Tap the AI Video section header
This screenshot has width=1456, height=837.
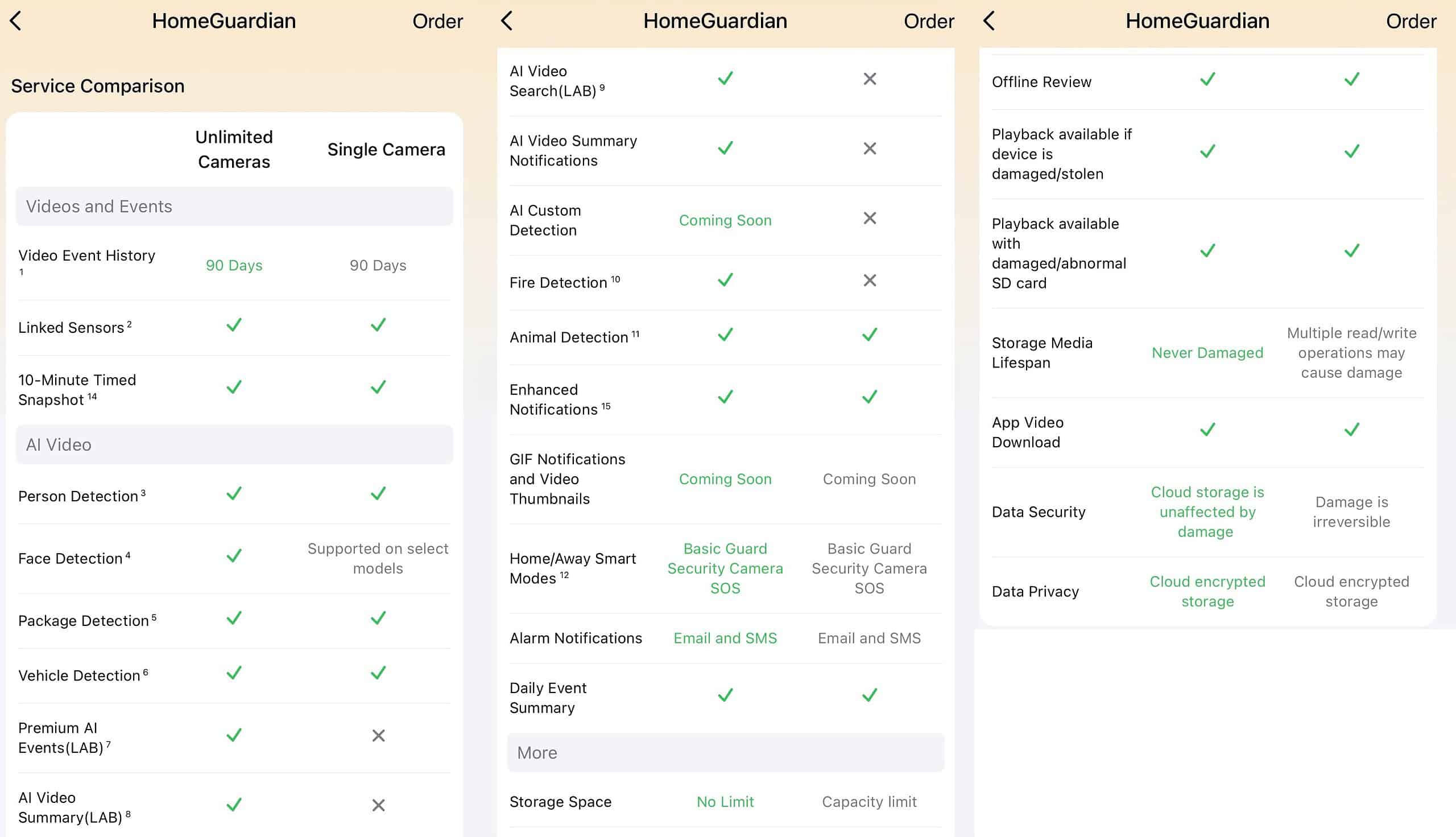[x=234, y=445]
